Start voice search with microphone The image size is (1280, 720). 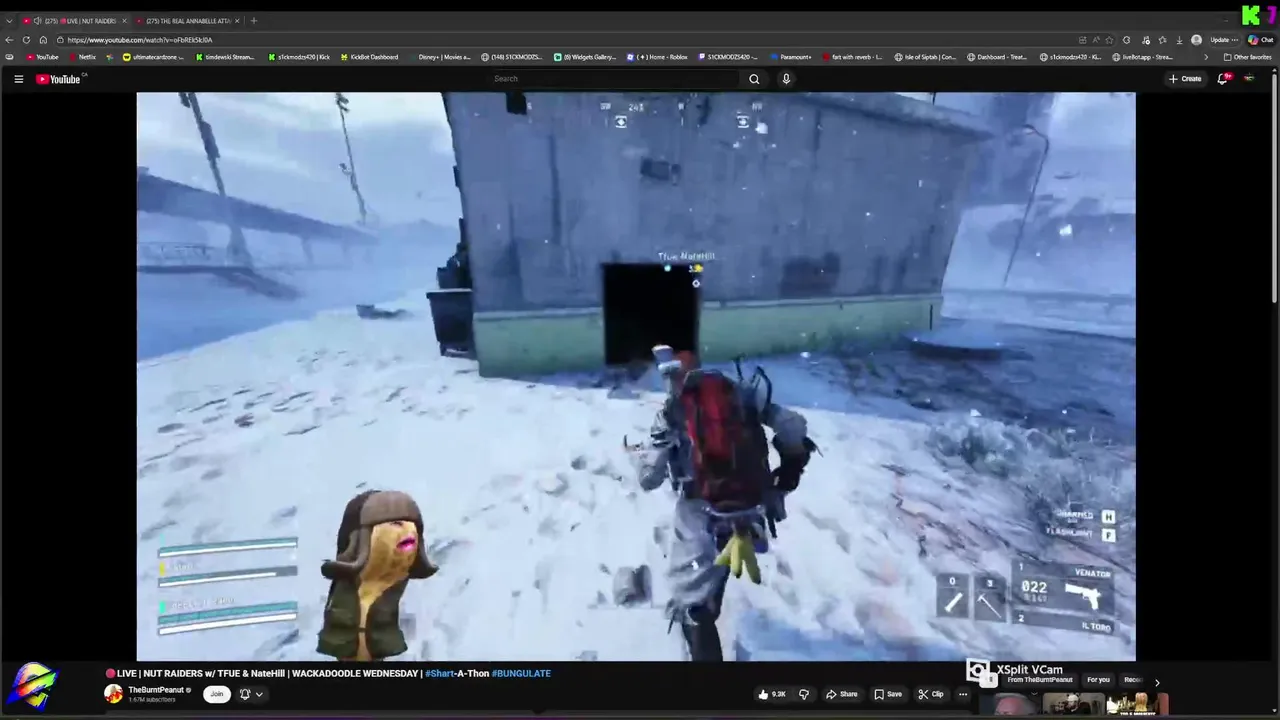pos(786,79)
